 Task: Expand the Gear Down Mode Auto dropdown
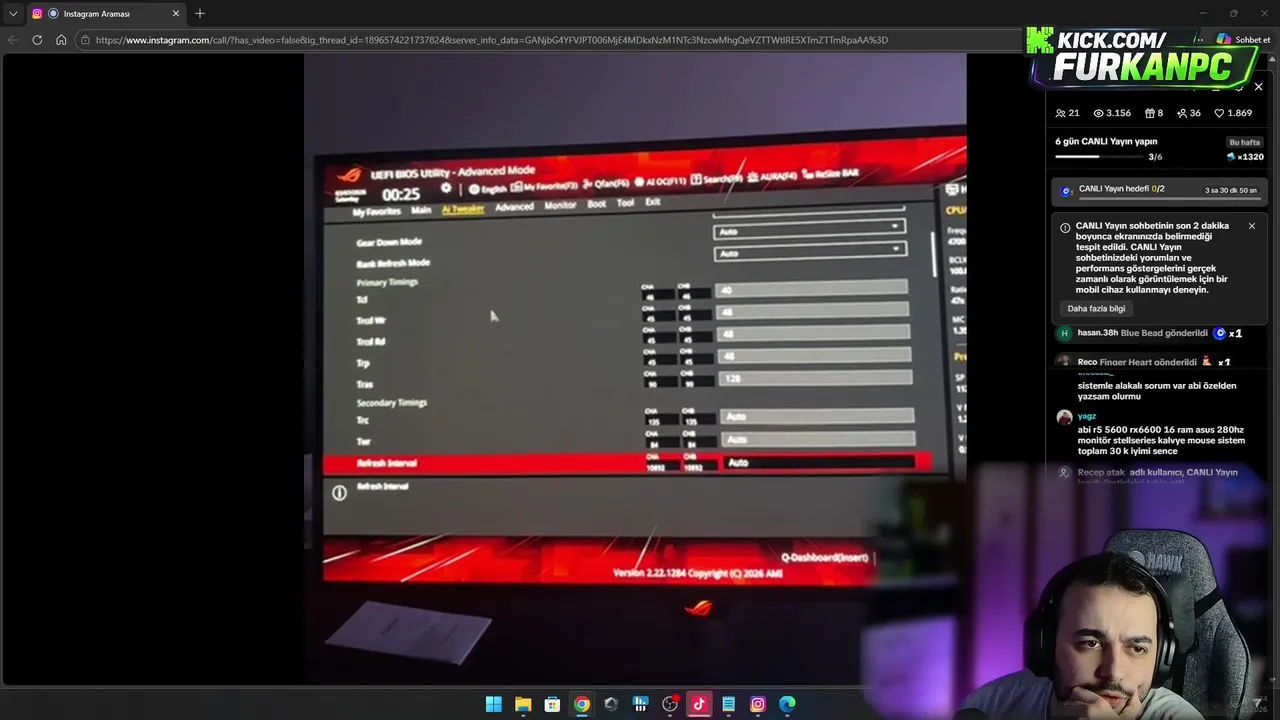[x=809, y=230]
